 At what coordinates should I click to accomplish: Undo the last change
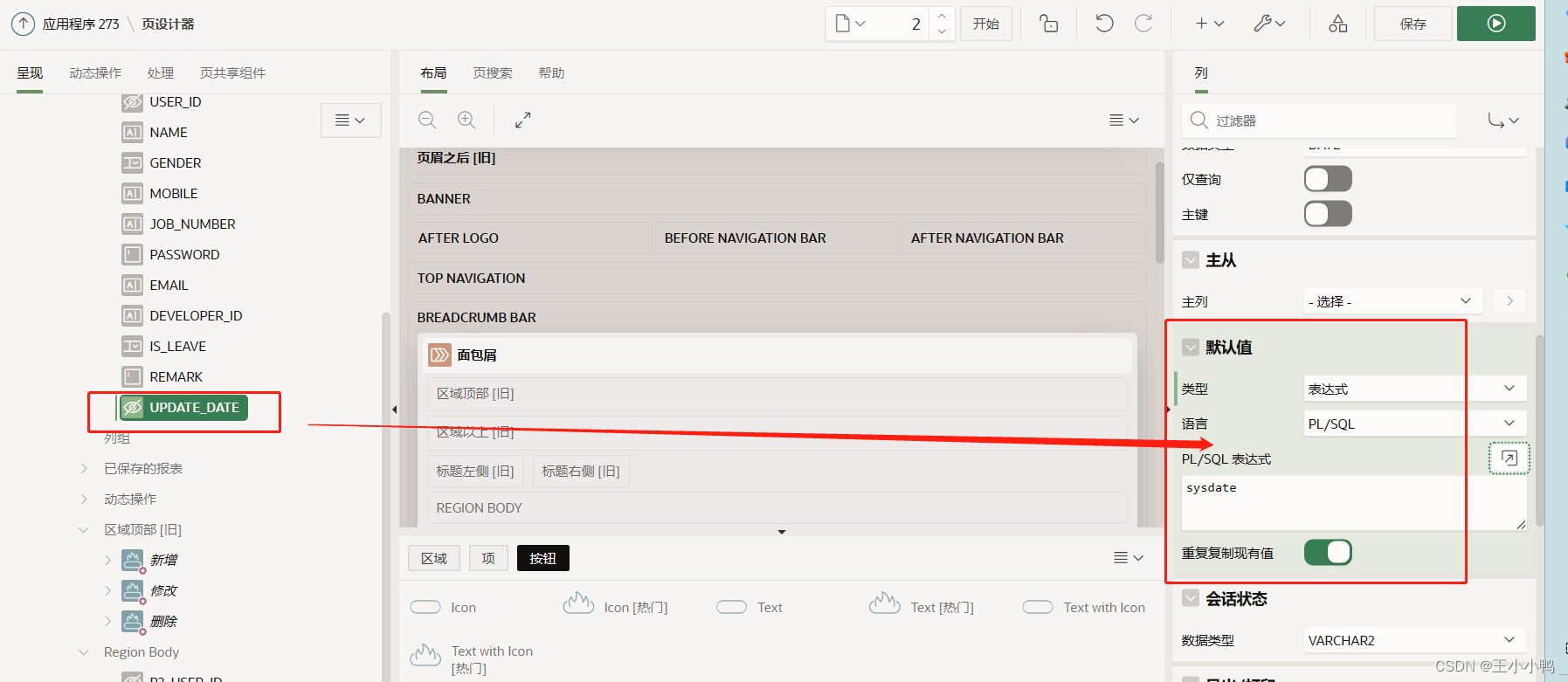(1104, 24)
